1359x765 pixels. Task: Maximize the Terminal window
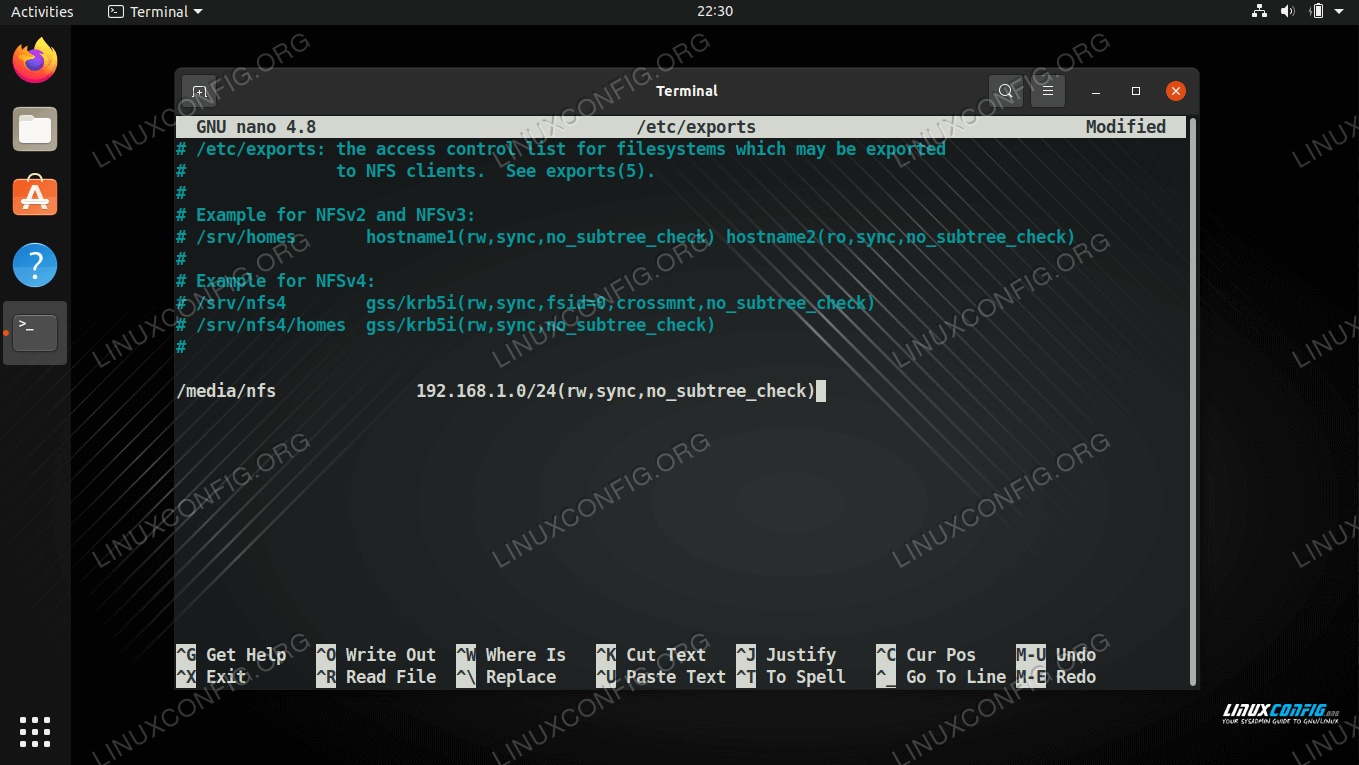(x=1136, y=91)
